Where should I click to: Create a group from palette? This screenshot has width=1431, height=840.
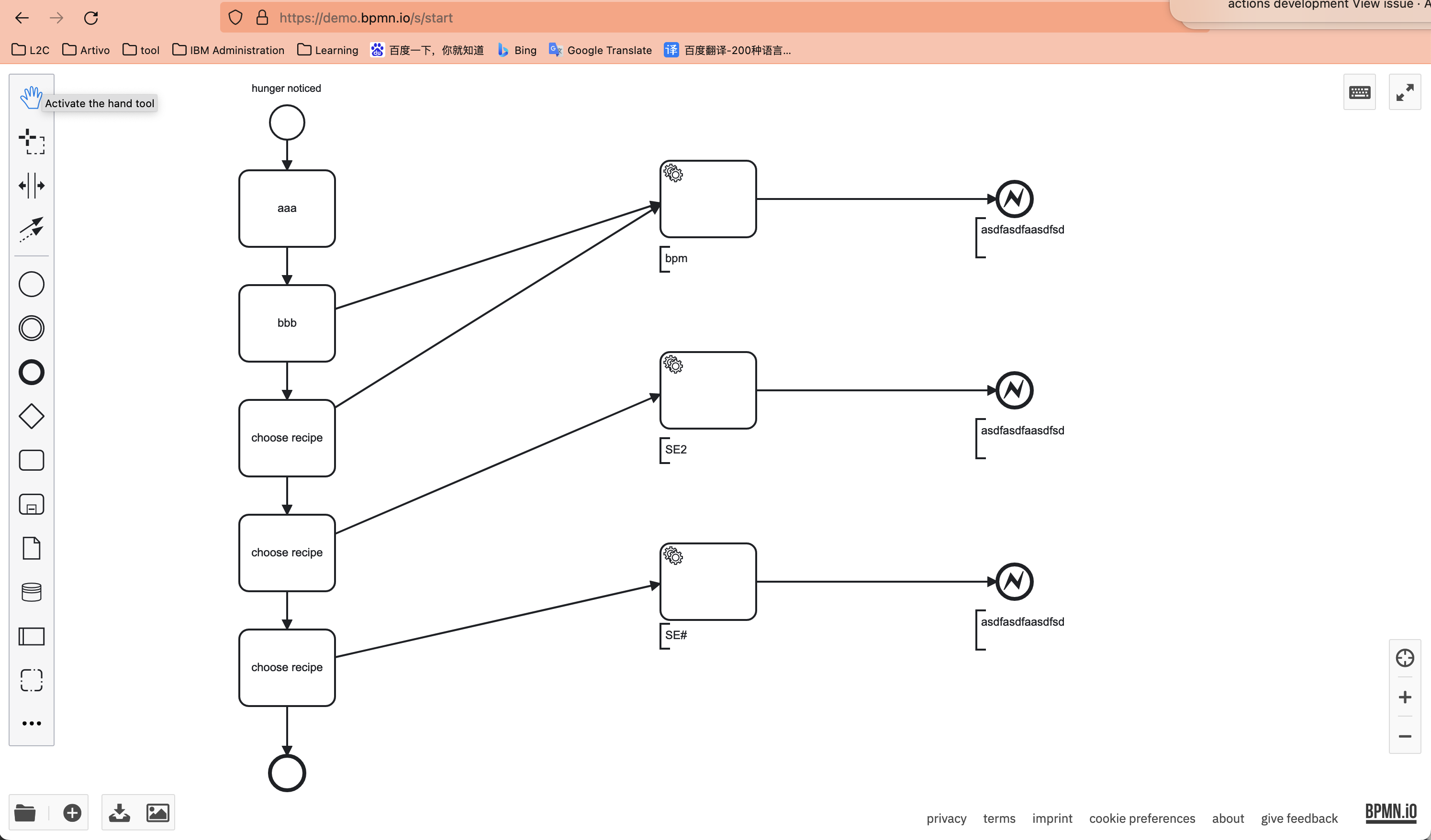point(31,680)
